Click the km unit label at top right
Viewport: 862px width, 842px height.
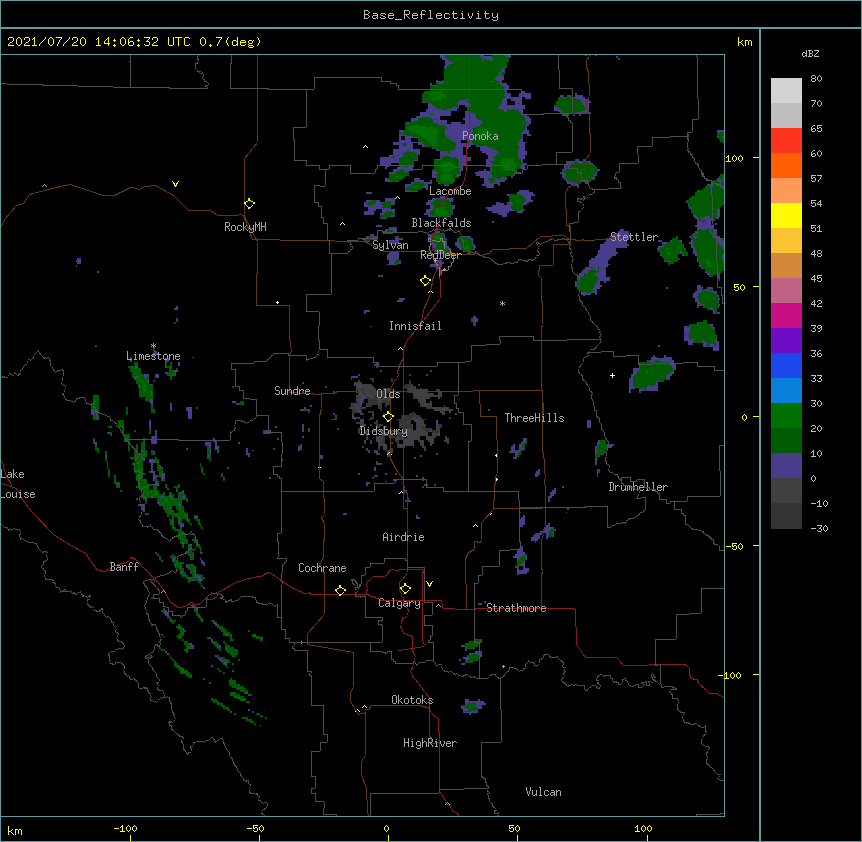[x=744, y=42]
